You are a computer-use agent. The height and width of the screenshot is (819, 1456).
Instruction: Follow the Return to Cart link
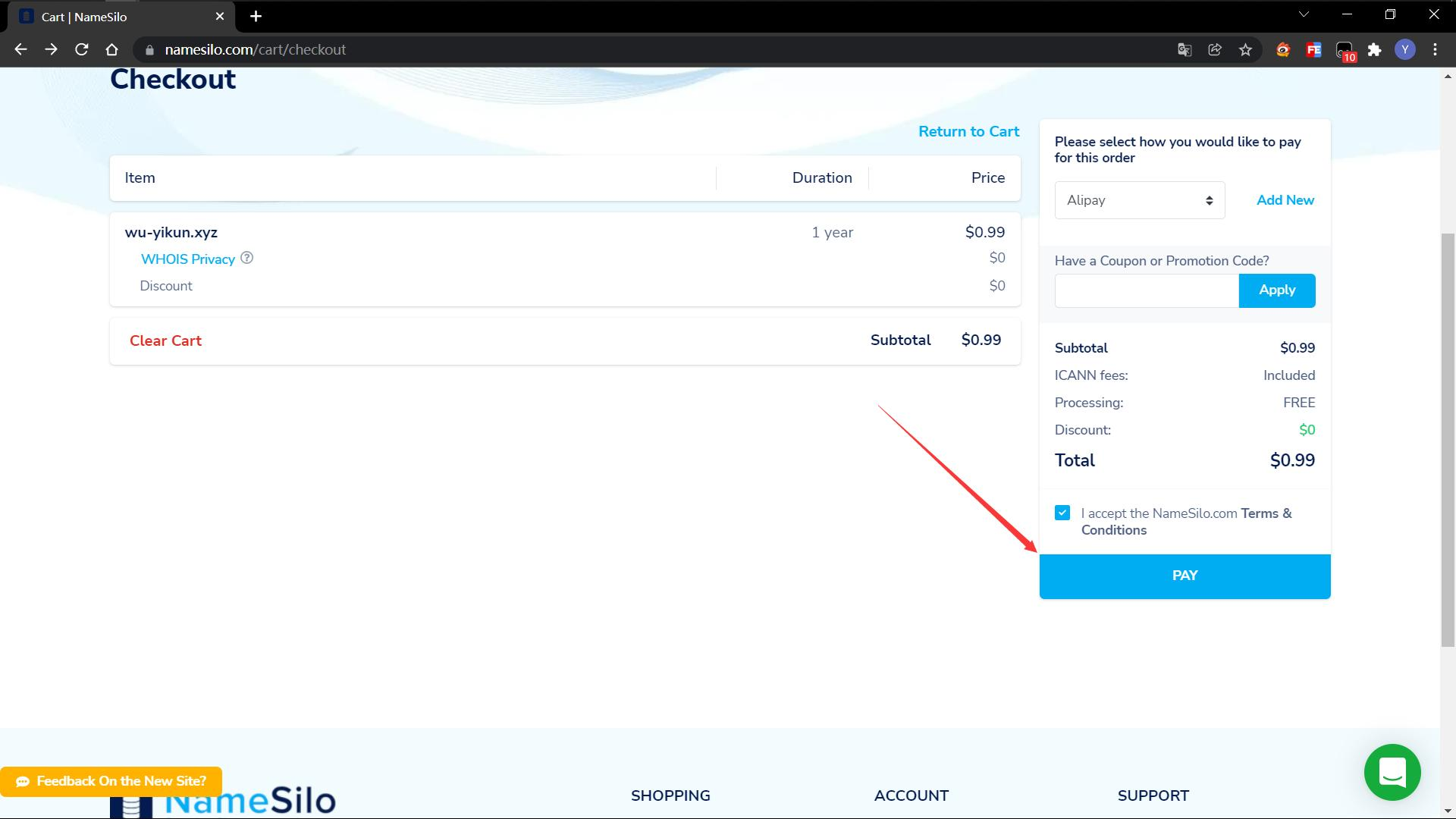(968, 131)
